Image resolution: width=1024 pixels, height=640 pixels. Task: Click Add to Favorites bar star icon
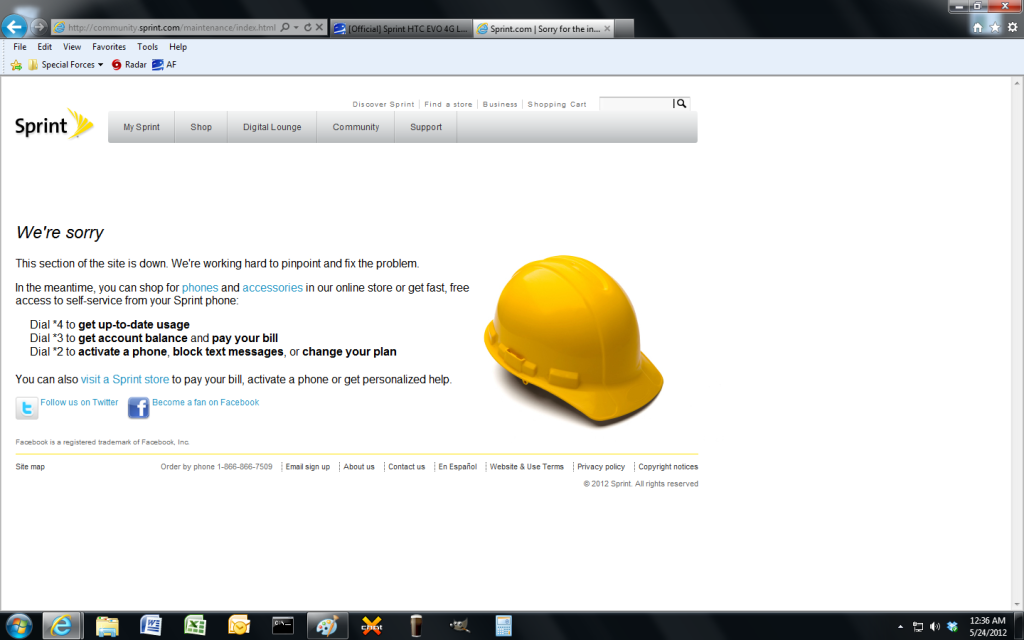[16, 65]
